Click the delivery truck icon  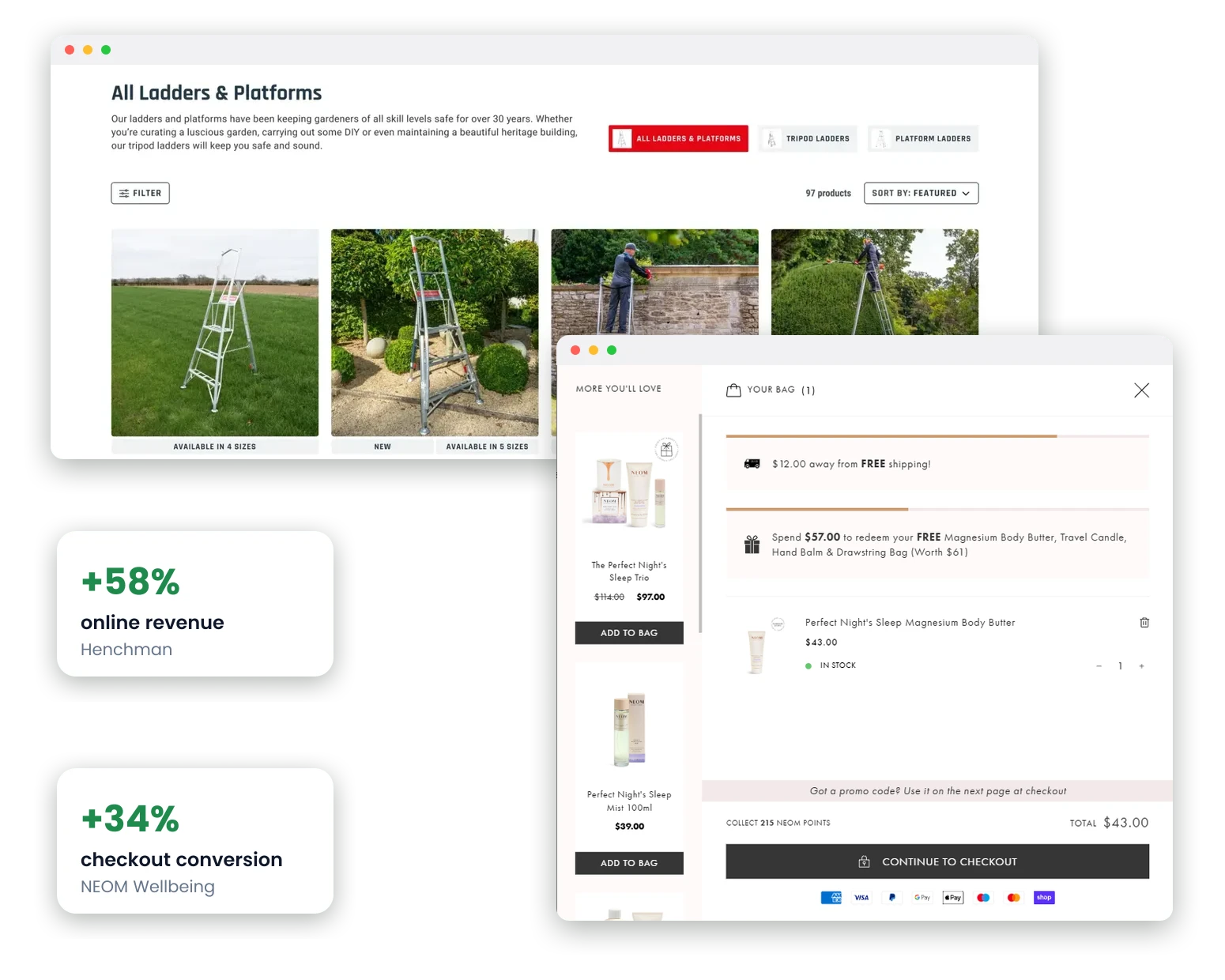[x=752, y=464]
